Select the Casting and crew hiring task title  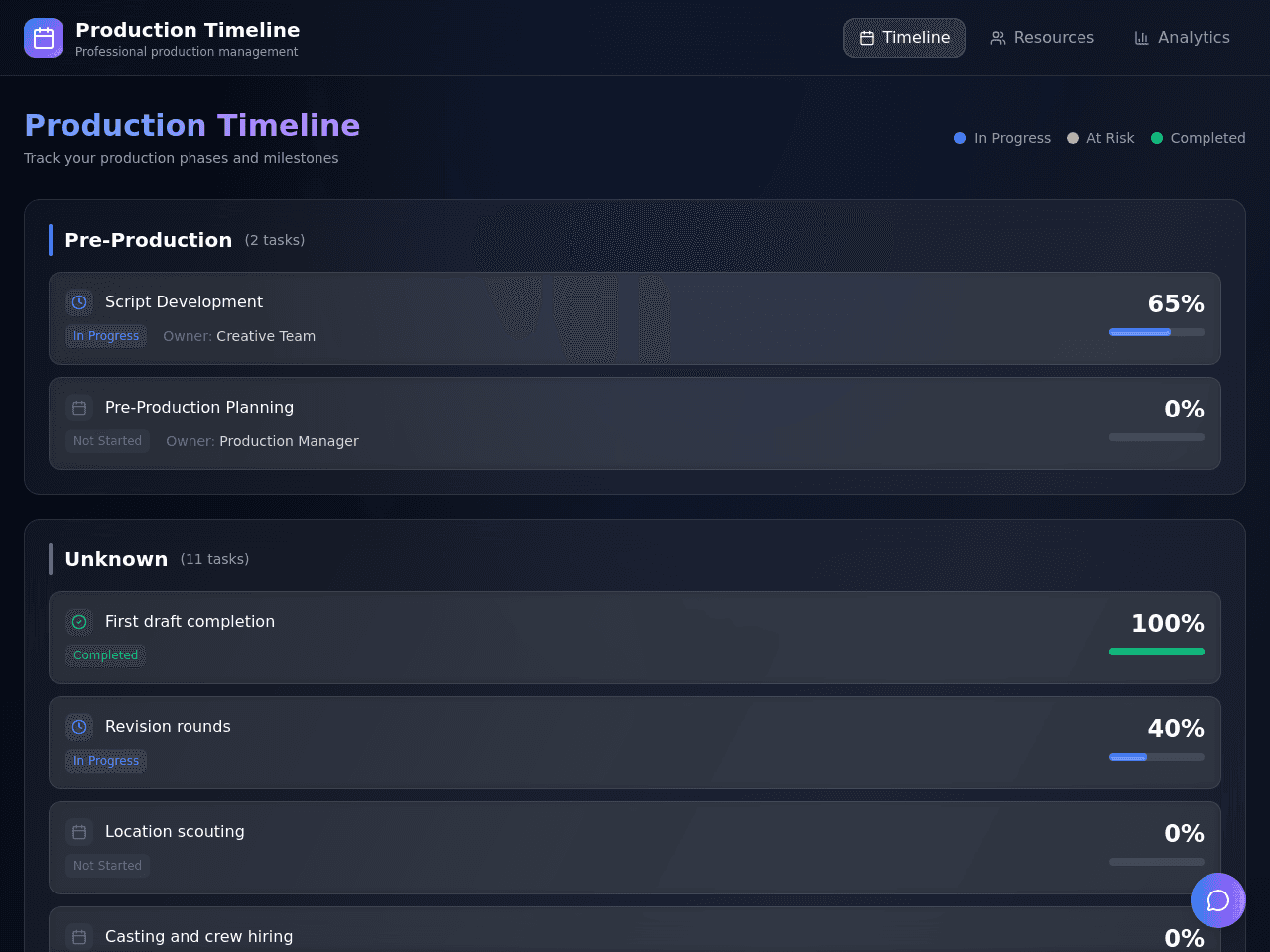point(198,937)
